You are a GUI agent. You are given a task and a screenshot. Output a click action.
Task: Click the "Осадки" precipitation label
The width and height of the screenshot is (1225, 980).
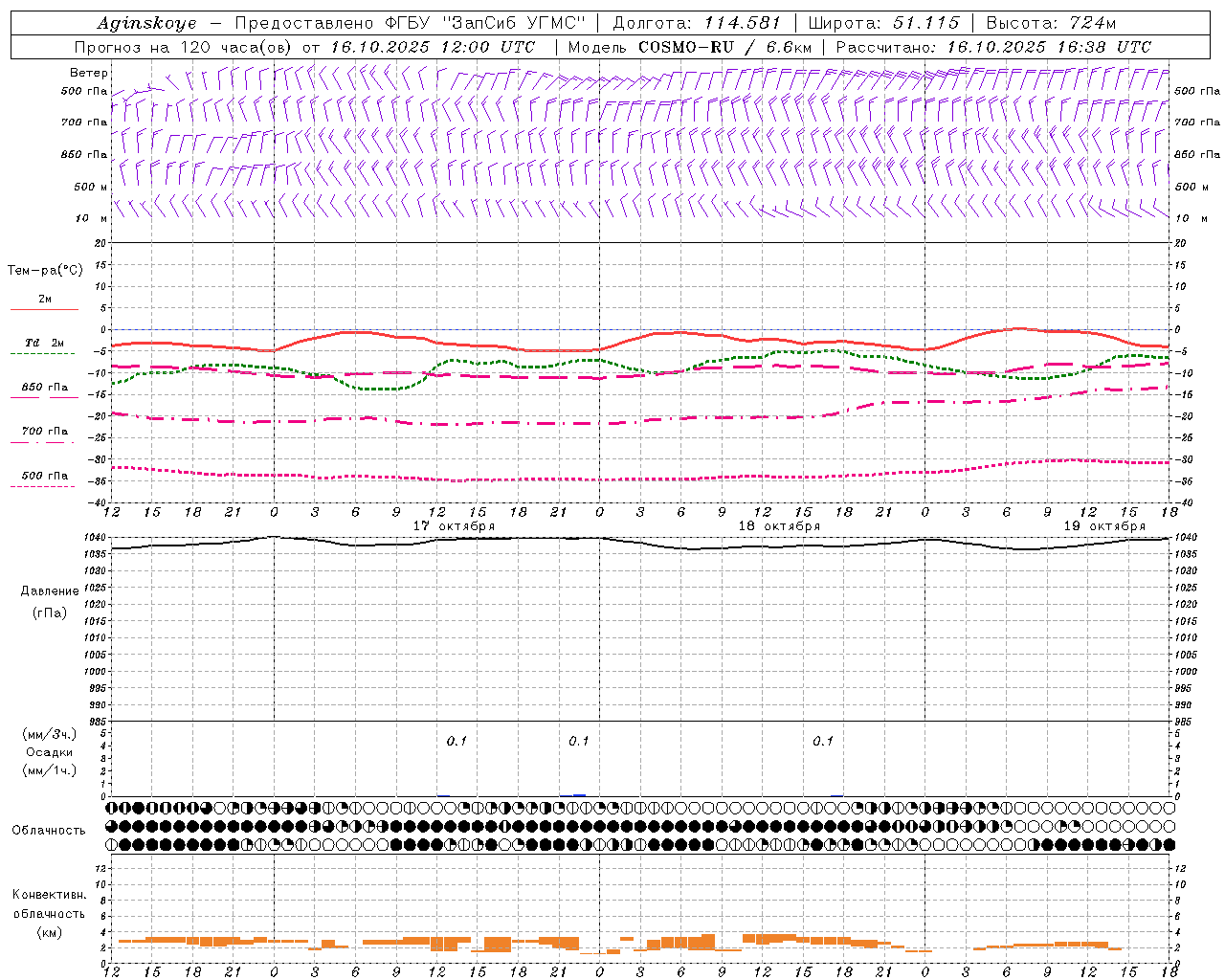[x=50, y=752]
